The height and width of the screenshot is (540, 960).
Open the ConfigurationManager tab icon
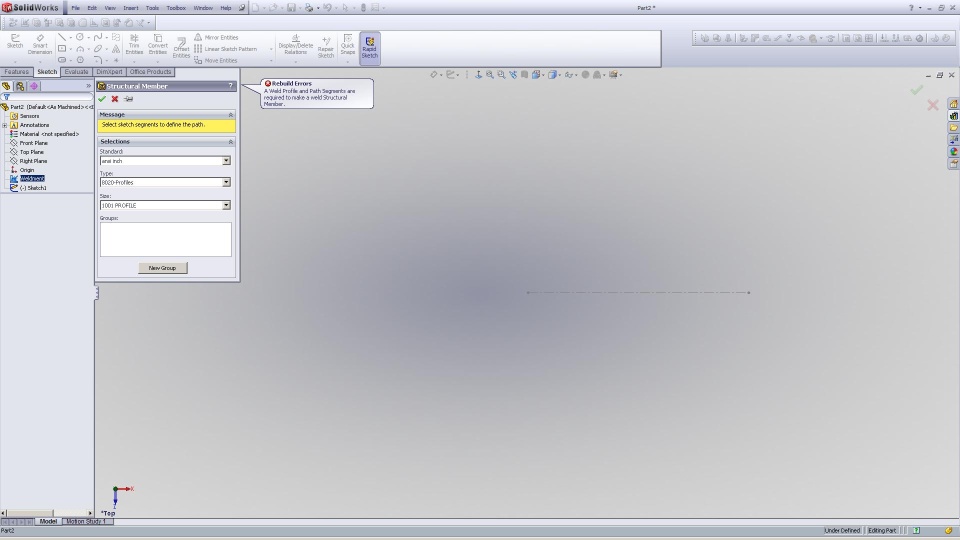click(x=34, y=86)
